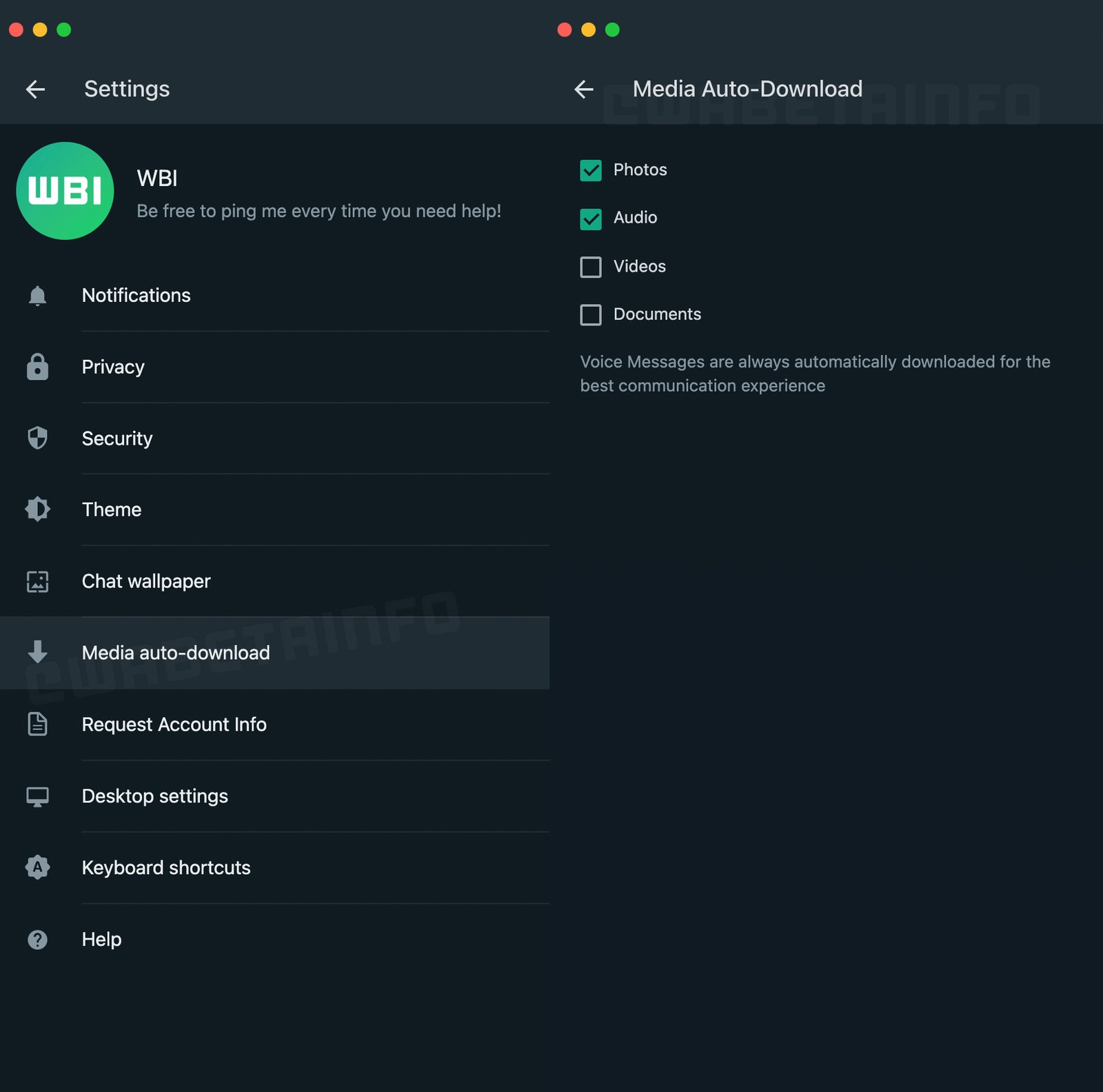Uncheck the Photos auto-download checkbox

[591, 170]
